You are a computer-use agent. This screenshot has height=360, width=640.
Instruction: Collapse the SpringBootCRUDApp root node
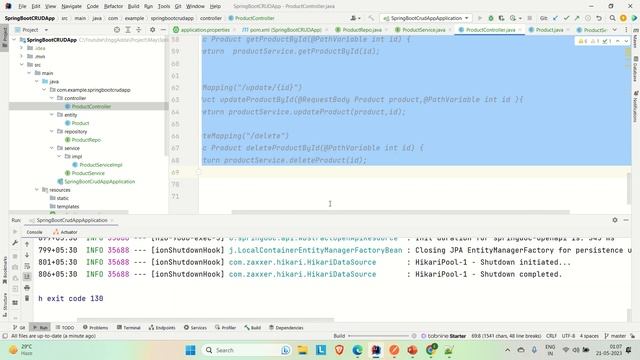[x=14, y=40]
